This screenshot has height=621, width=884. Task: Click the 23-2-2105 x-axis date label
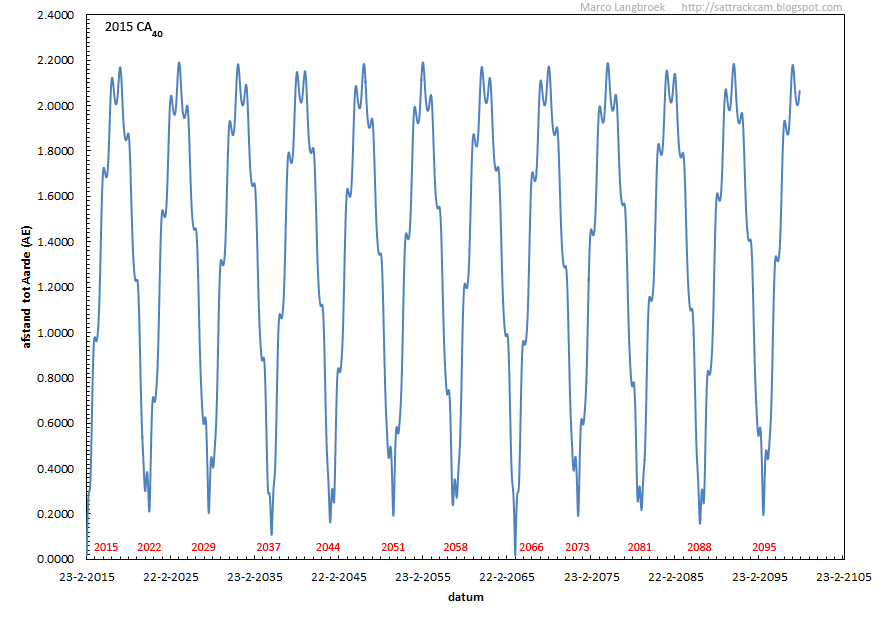click(x=847, y=577)
